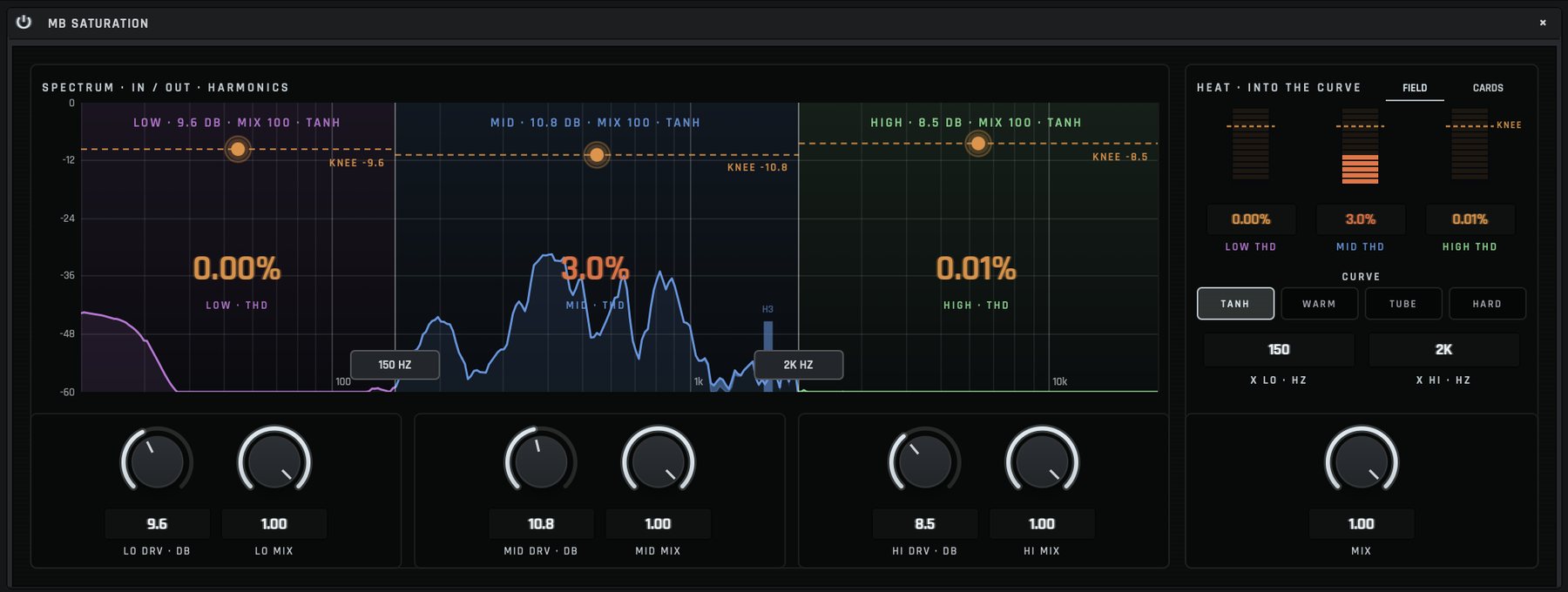The height and width of the screenshot is (592, 1568).
Task: Click the X LO Hz field showing 150
Action: (1279, 350)
